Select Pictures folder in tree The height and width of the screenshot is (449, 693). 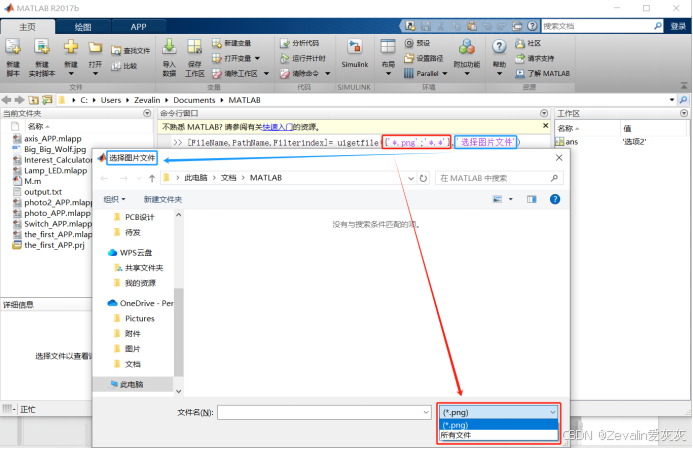pyautogui.click(x=134, y=318)
